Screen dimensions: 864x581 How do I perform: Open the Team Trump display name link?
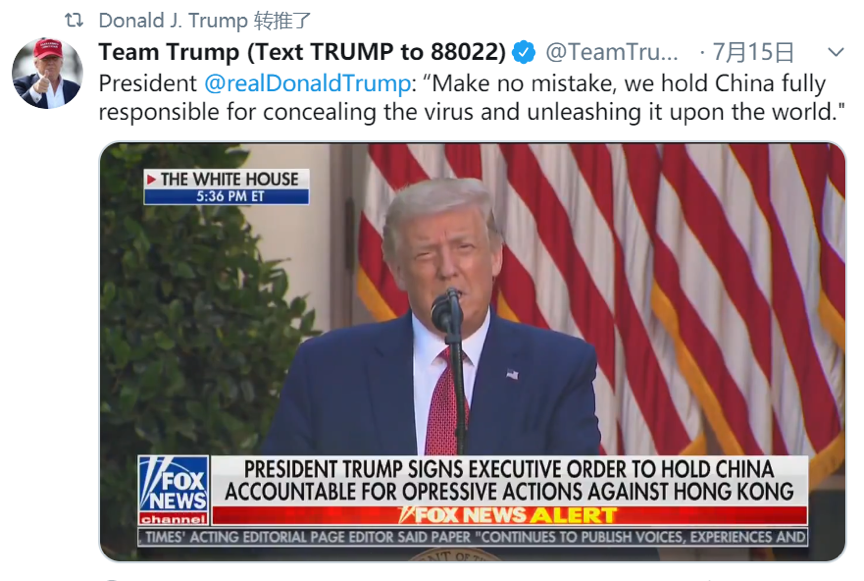(x=302, y=52)
